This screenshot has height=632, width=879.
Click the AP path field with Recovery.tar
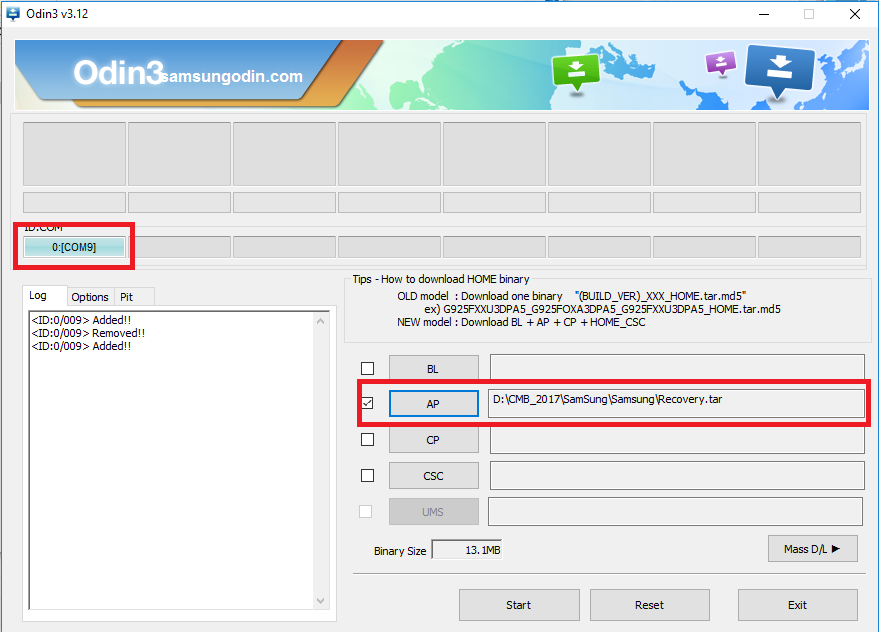676,403
